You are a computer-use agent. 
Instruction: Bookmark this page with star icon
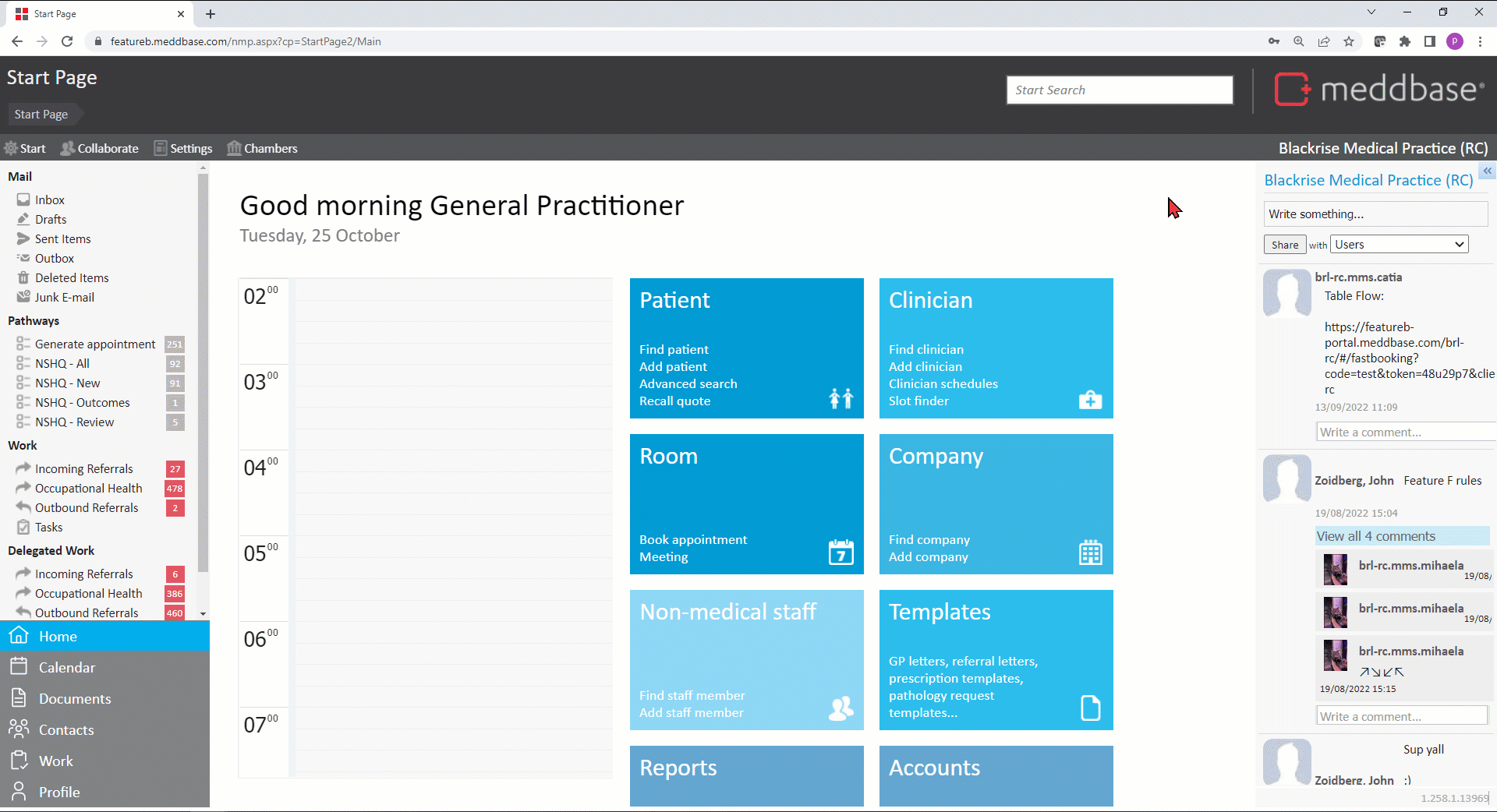tap(1349, 41)
